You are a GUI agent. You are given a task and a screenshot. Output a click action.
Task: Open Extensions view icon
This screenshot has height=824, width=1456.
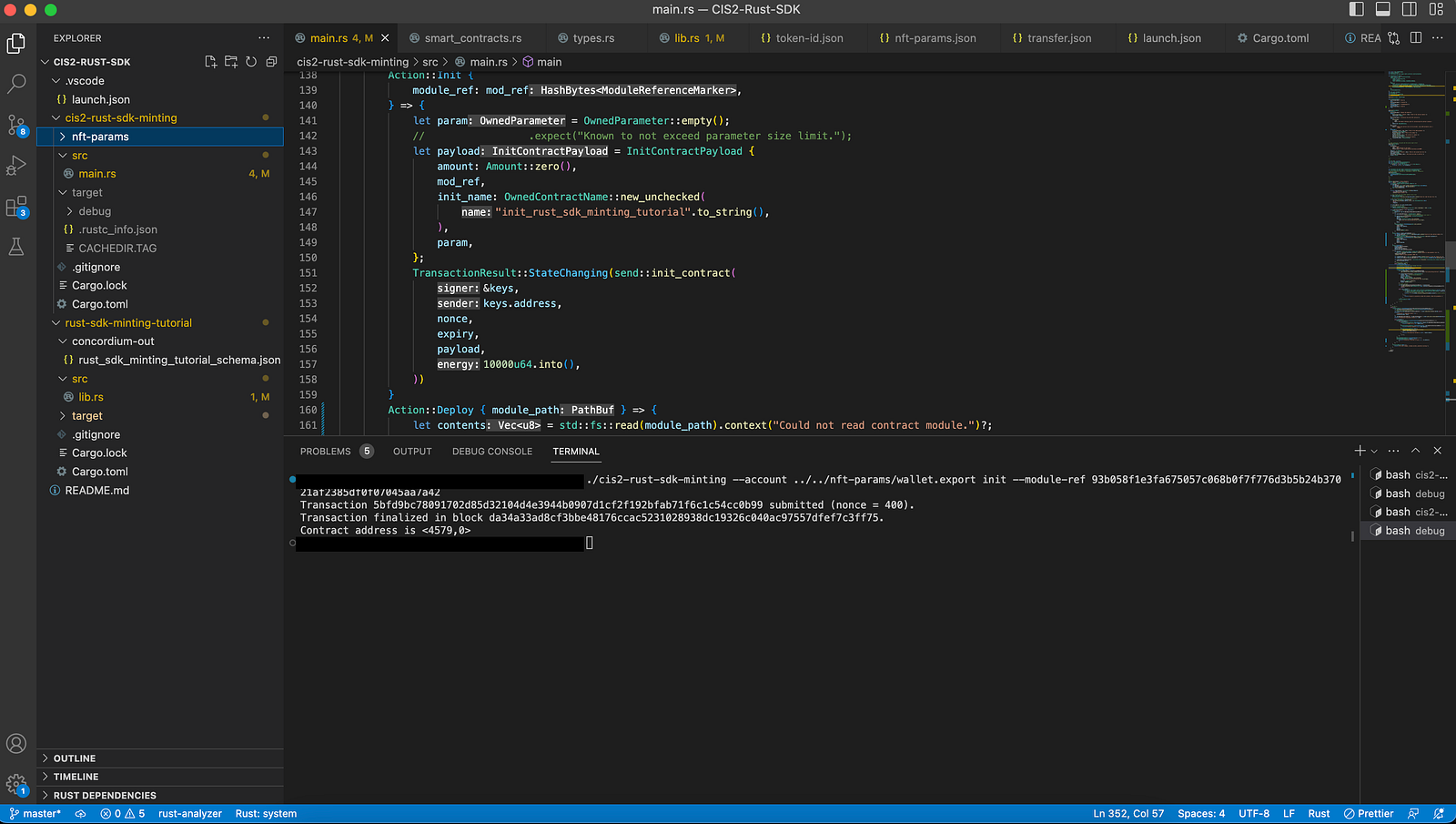16,208
